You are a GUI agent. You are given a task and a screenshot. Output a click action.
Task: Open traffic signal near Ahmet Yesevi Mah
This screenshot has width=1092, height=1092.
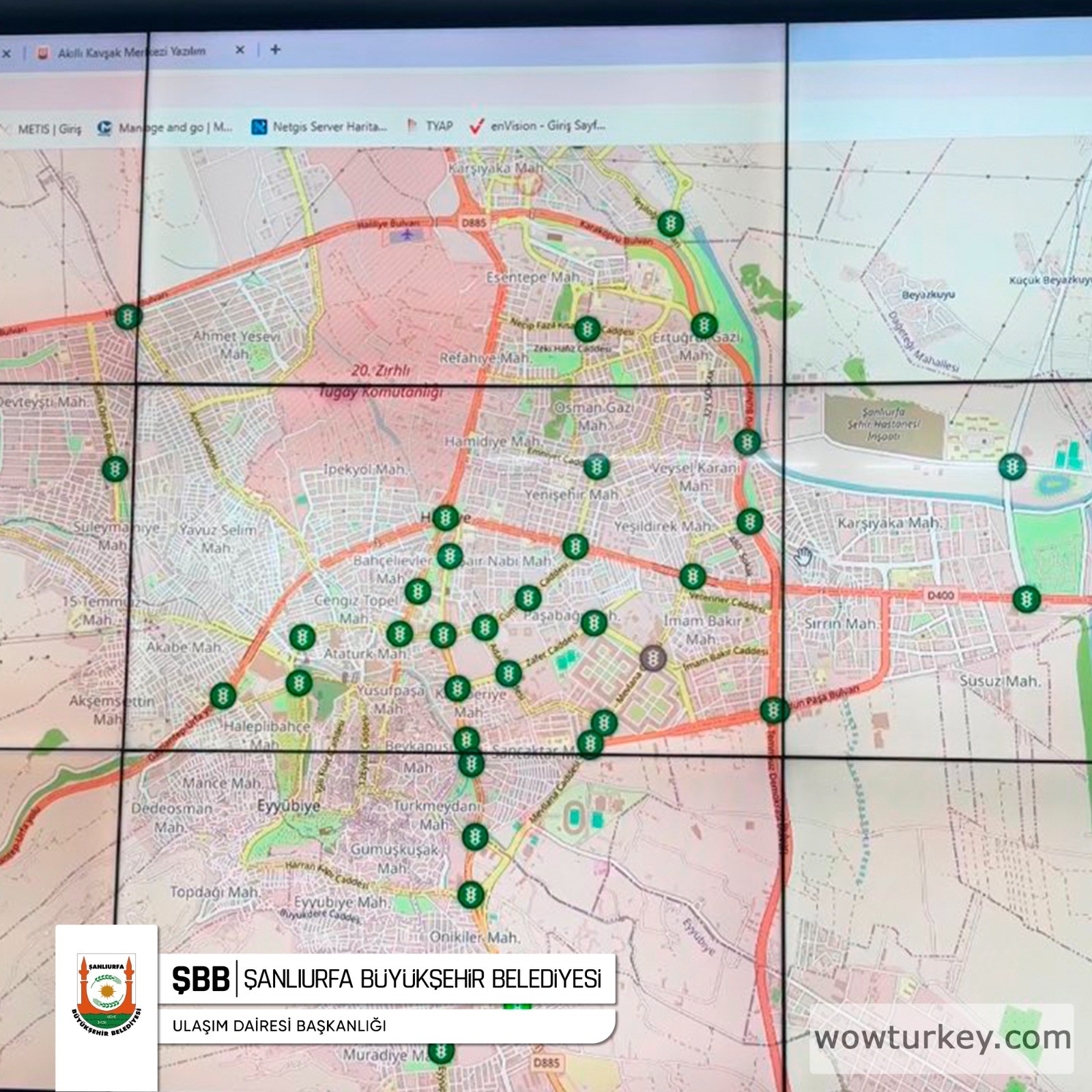[x=128, y=317]
